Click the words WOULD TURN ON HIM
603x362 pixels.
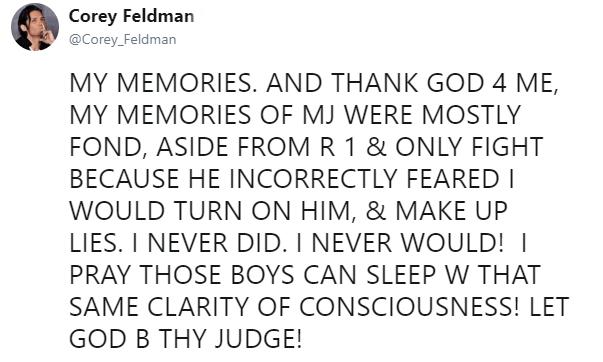click(210, 211)
